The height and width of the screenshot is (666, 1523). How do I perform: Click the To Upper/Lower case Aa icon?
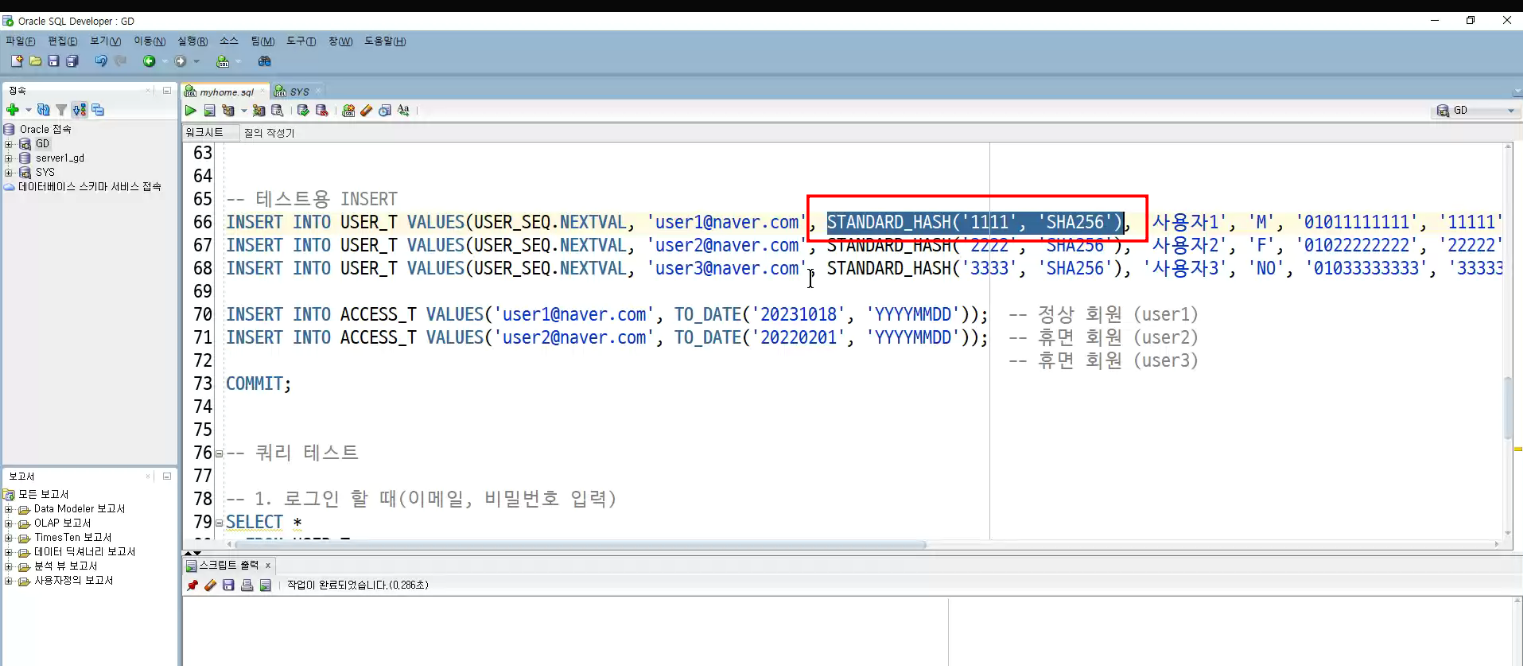point(403,110)
